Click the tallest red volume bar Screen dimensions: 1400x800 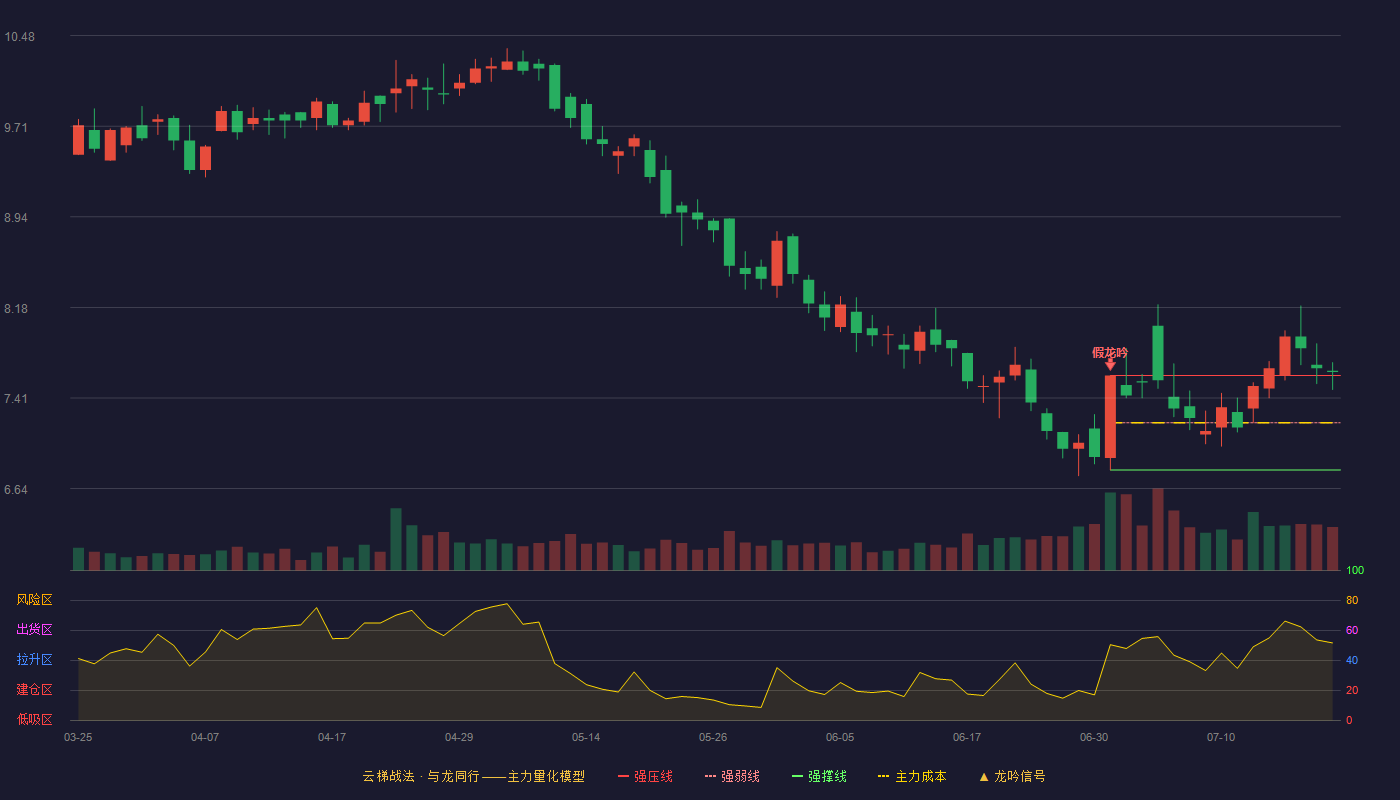pos(1158,530)
